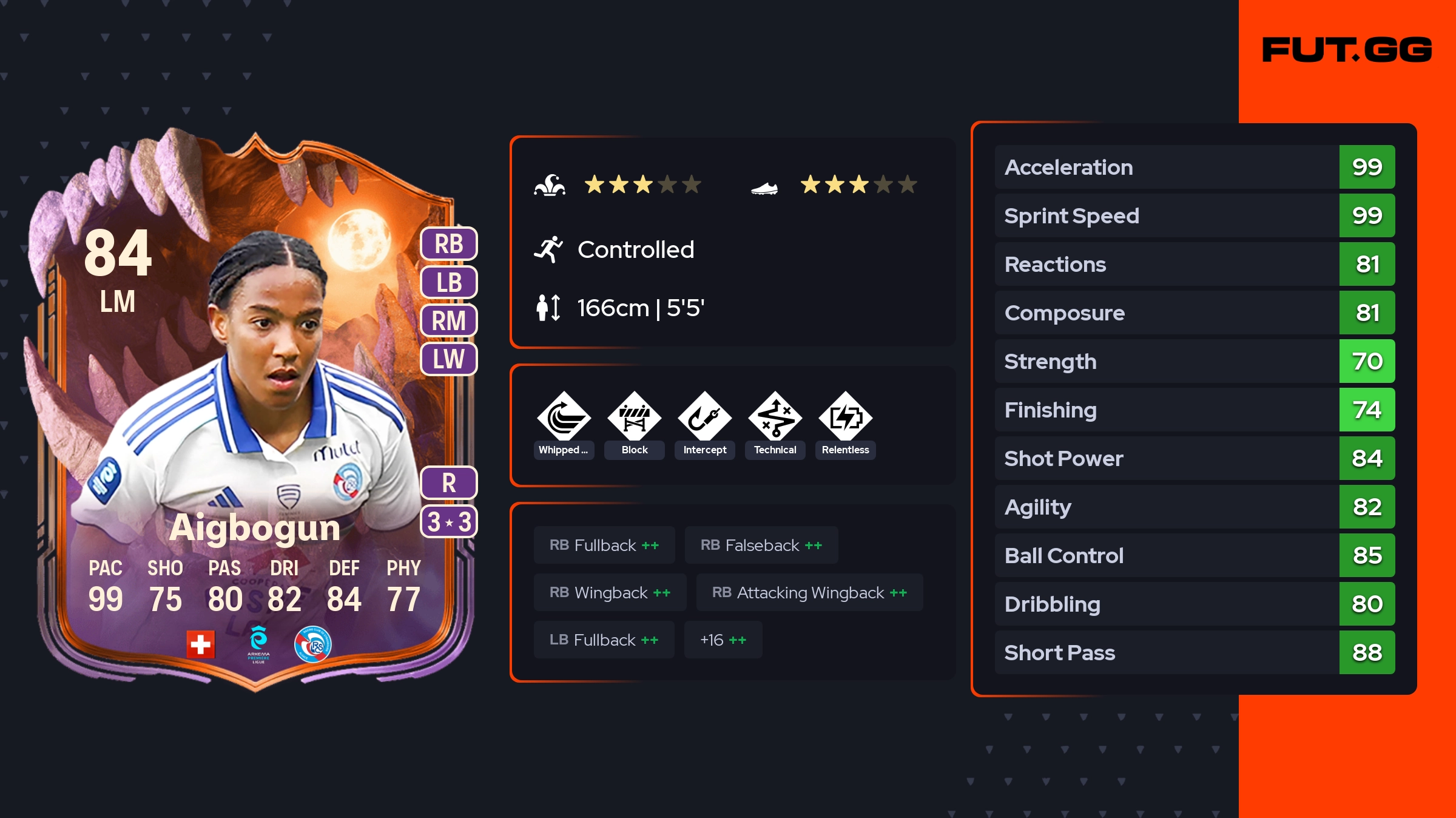Select the RB alternate position badge
Screen dimensions: 1456x818
pos(449,244)
